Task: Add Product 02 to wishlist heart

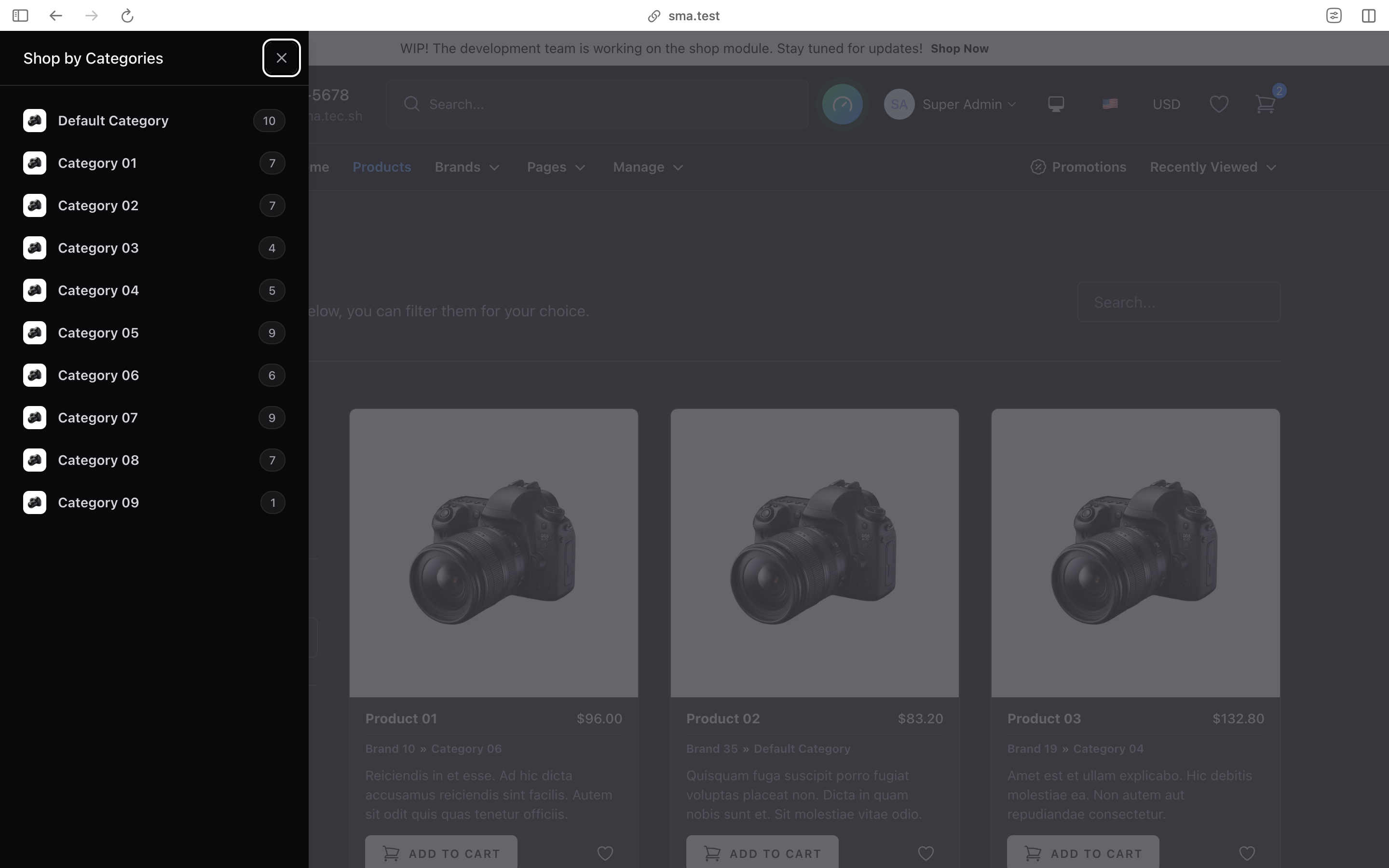Action: pos(926,854)
